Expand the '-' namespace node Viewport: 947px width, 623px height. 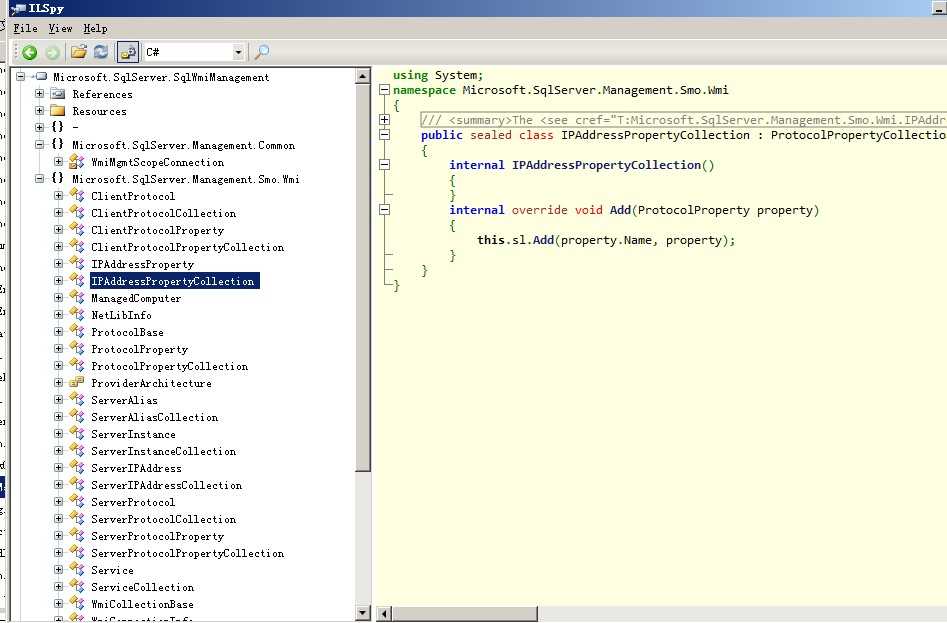pos(39,127)
